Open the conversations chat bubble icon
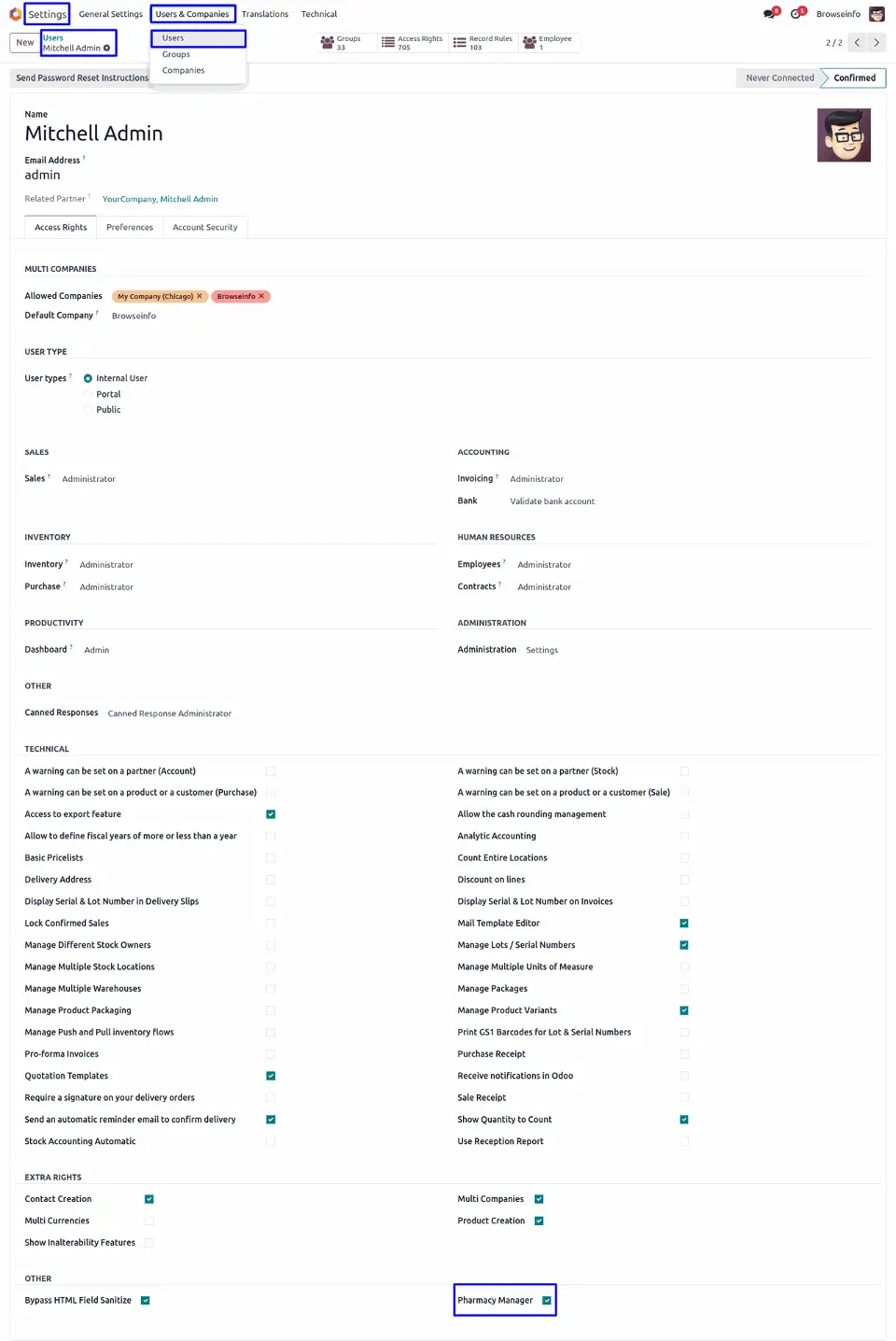This screenshot has height=1341, width=896. 771,14
